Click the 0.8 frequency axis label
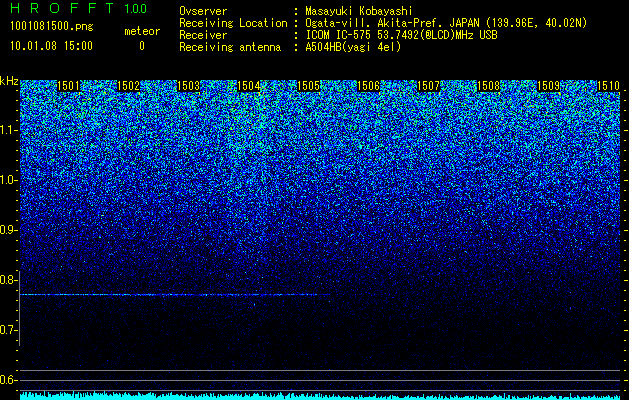 pyautogui.click(x=8, y=280)
